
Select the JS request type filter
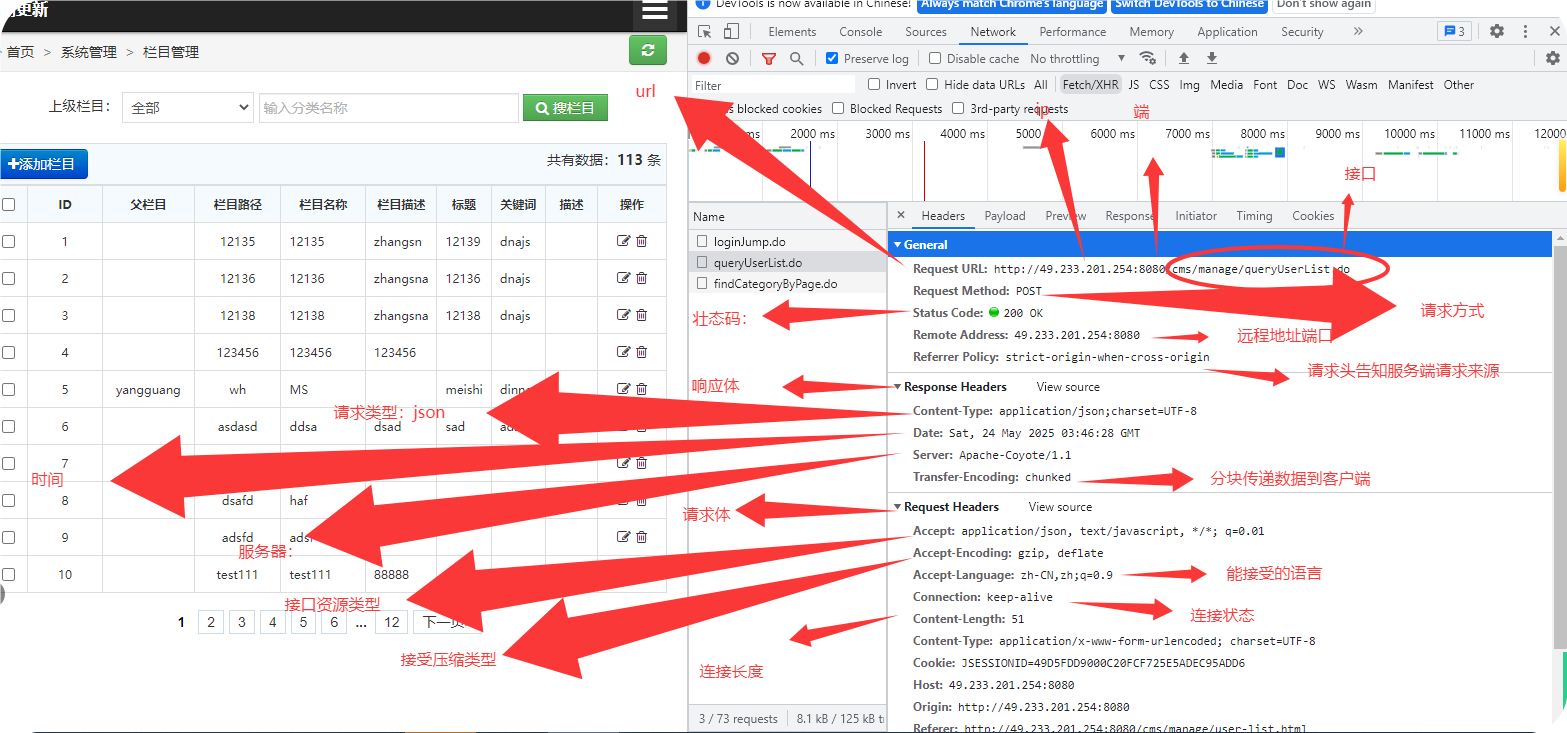click(x=1134, y=85)
